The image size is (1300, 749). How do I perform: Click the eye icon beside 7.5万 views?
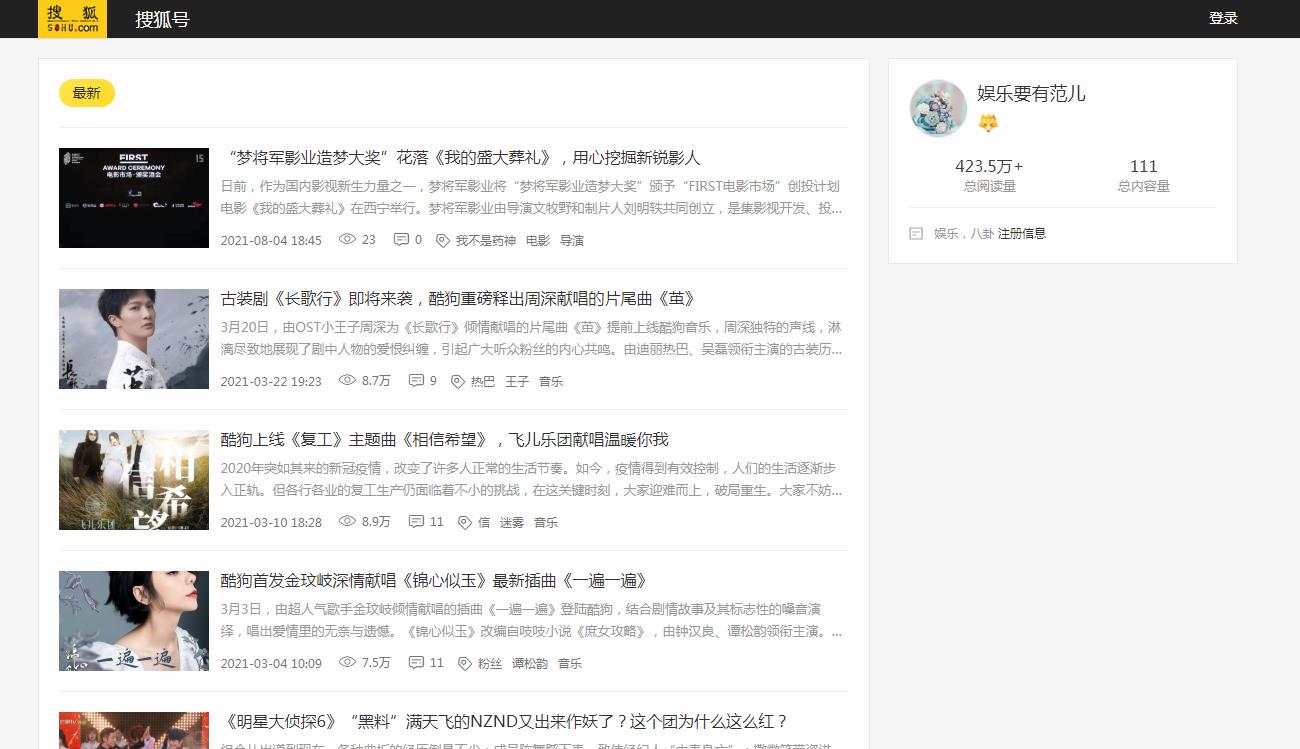[x=348, y=663]
